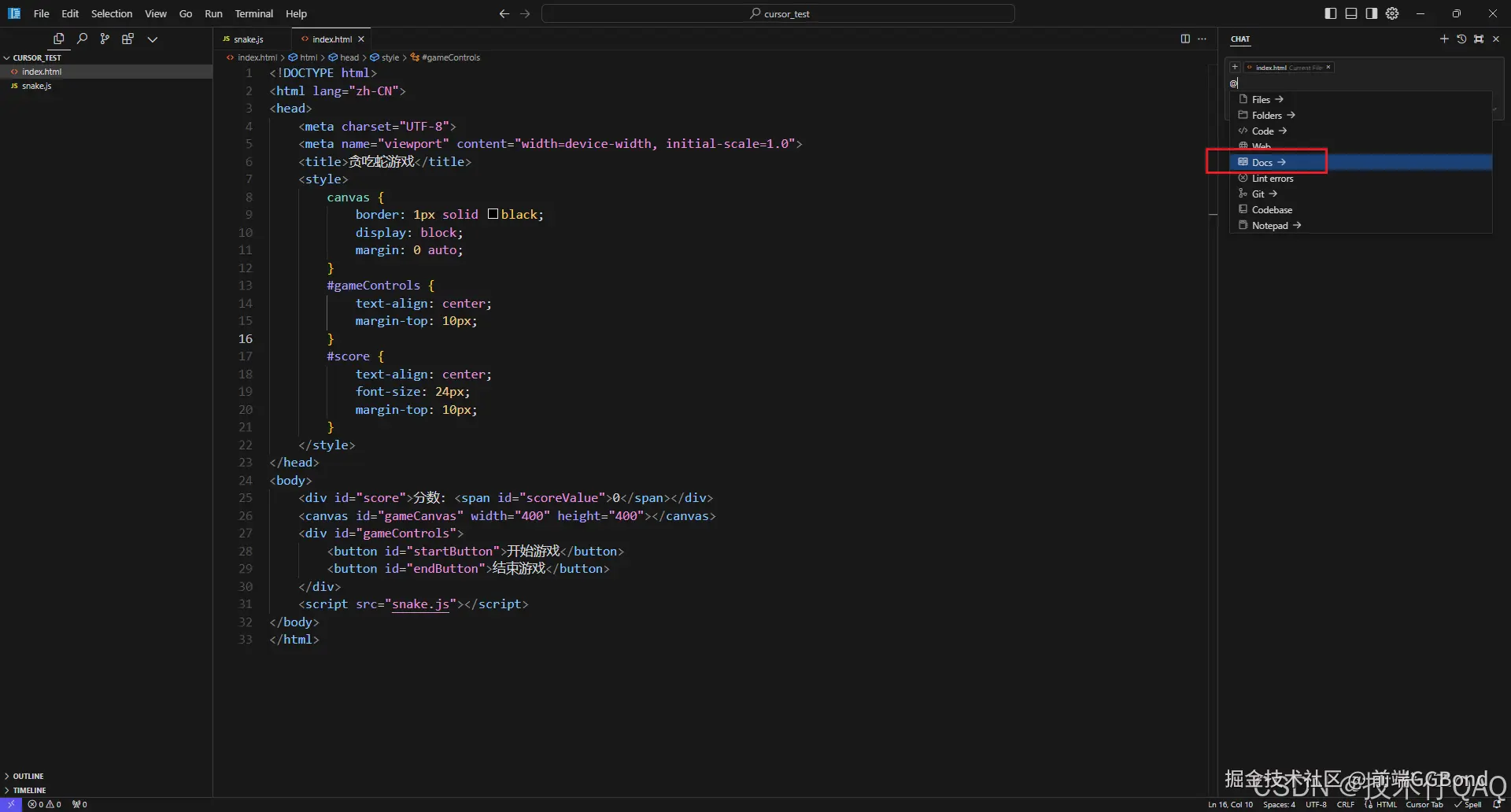Viewport: 1511px width, 812px height.
Task: Open the settings gear in the title bar
Action: point(1392,13)
